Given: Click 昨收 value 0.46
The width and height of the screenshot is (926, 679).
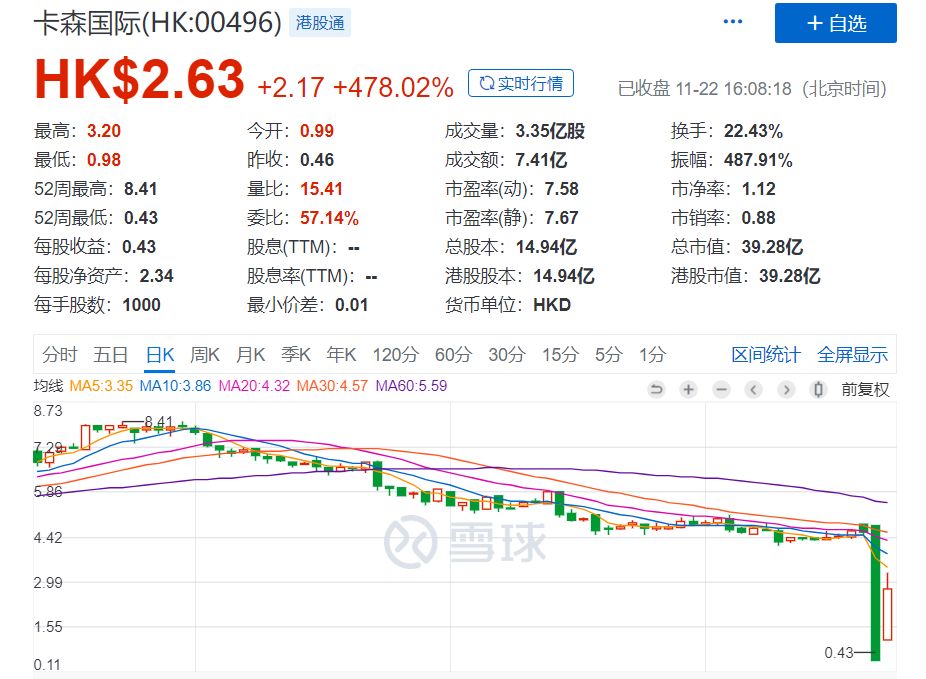Looking at the screenshot, I should pos(317,160).
